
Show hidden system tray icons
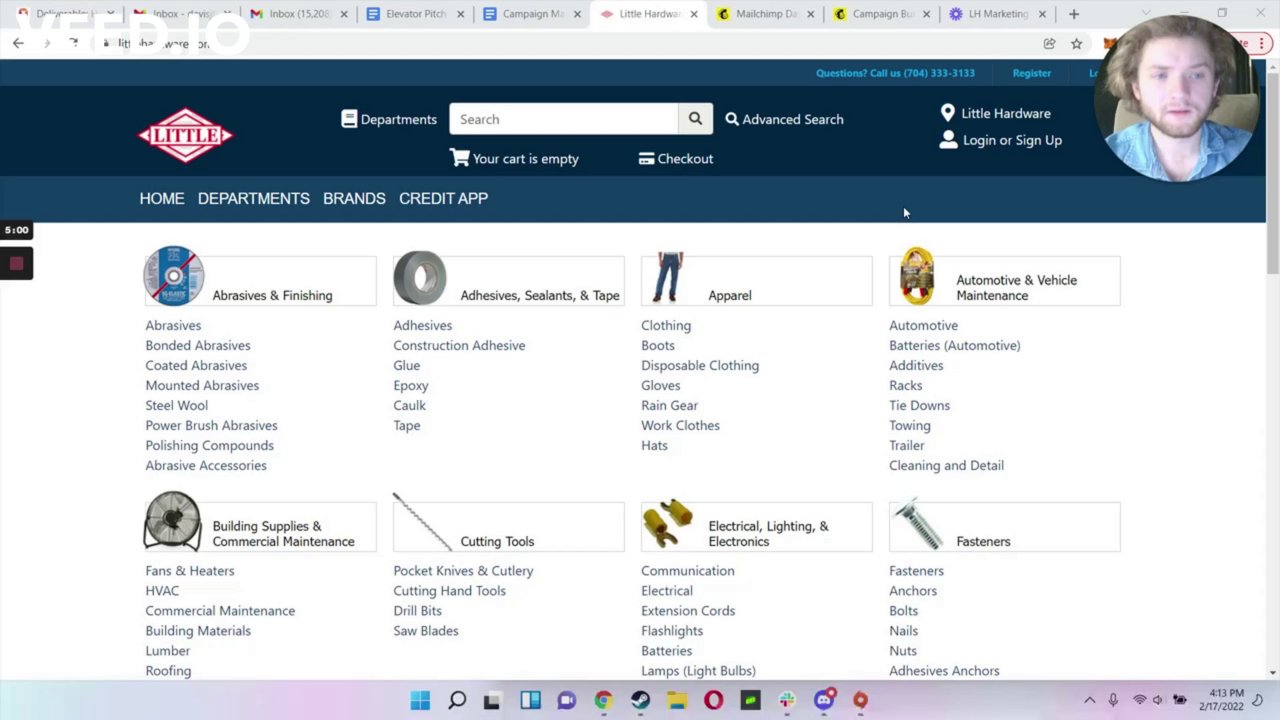(x=1089, y=700)
